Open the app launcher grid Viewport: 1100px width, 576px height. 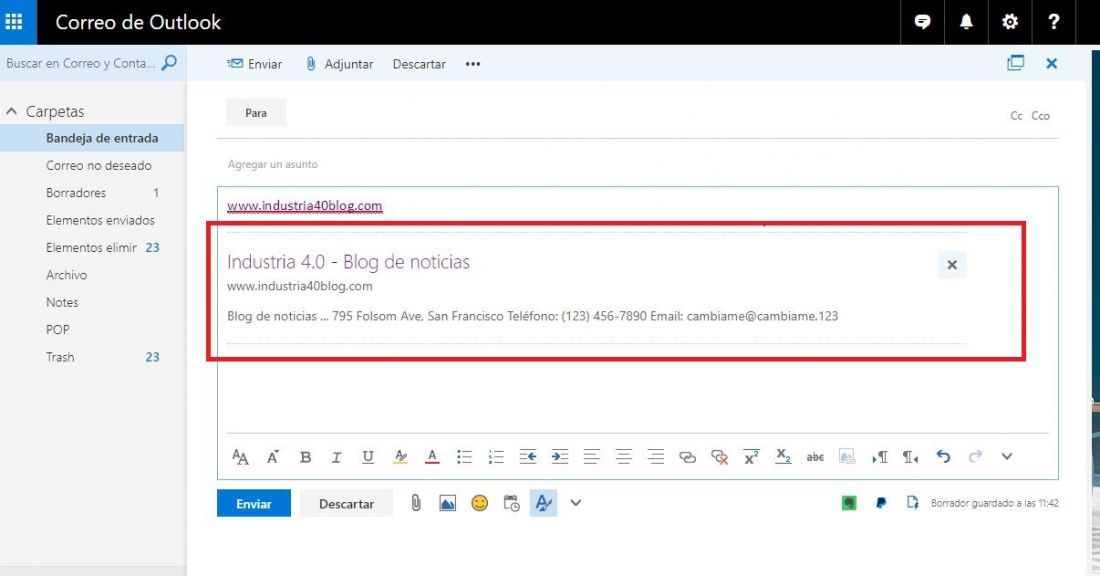[x=14, y=22]
